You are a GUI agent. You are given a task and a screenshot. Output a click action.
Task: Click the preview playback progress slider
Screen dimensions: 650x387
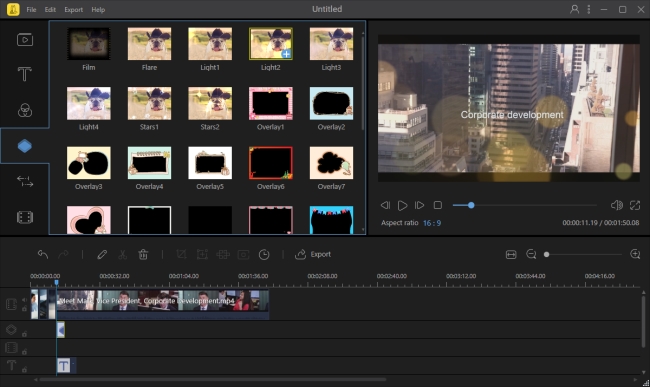click(x=524, y=205)
